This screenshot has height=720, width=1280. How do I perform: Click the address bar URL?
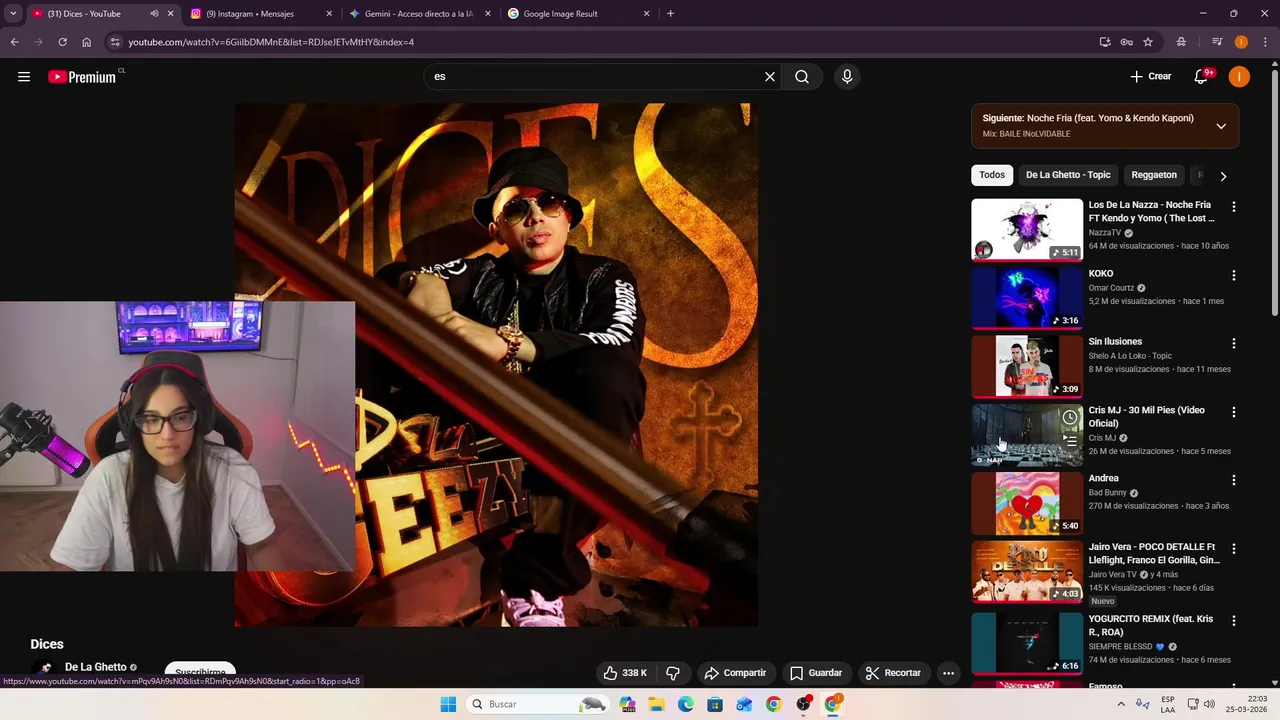pos(271,42)
